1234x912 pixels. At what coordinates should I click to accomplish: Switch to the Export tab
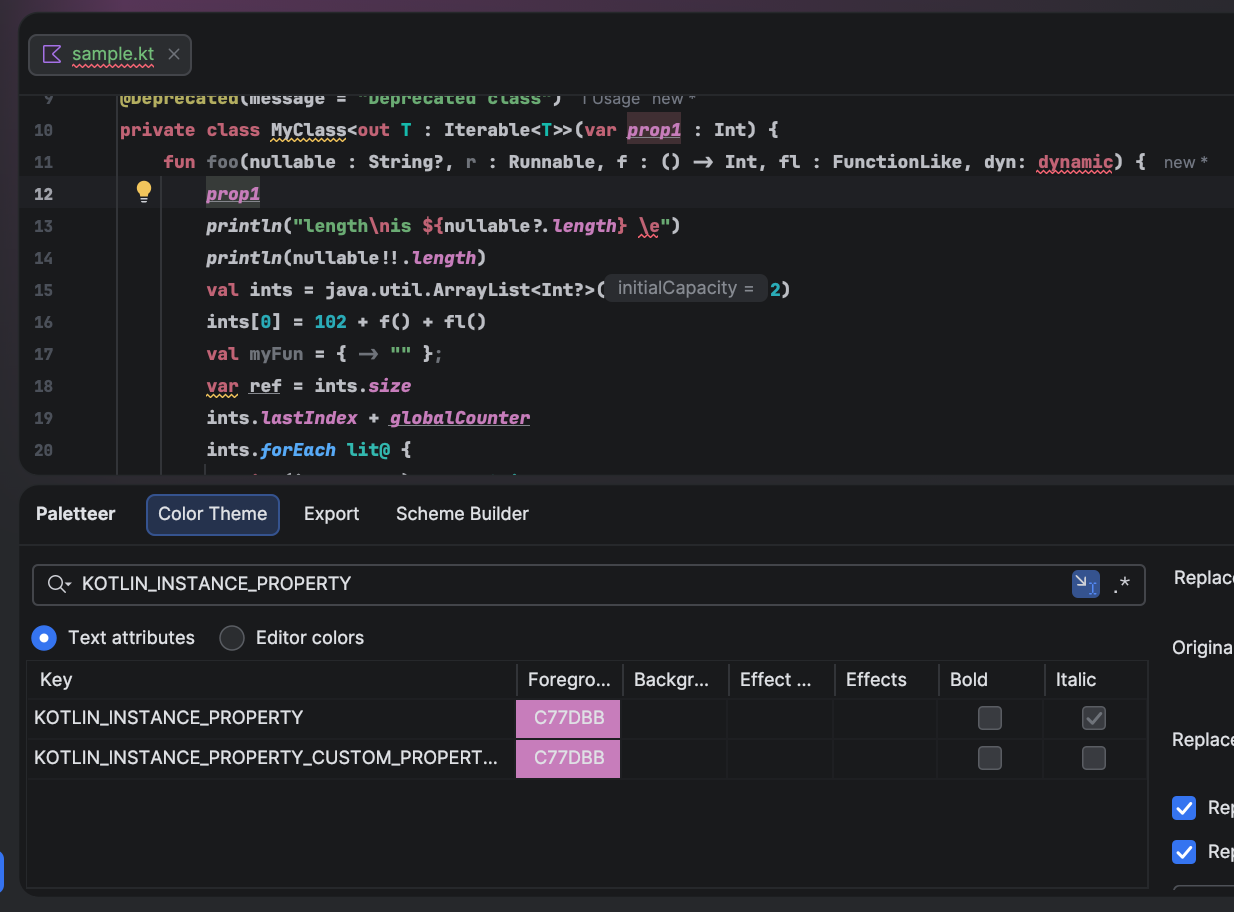pos(331,514)
